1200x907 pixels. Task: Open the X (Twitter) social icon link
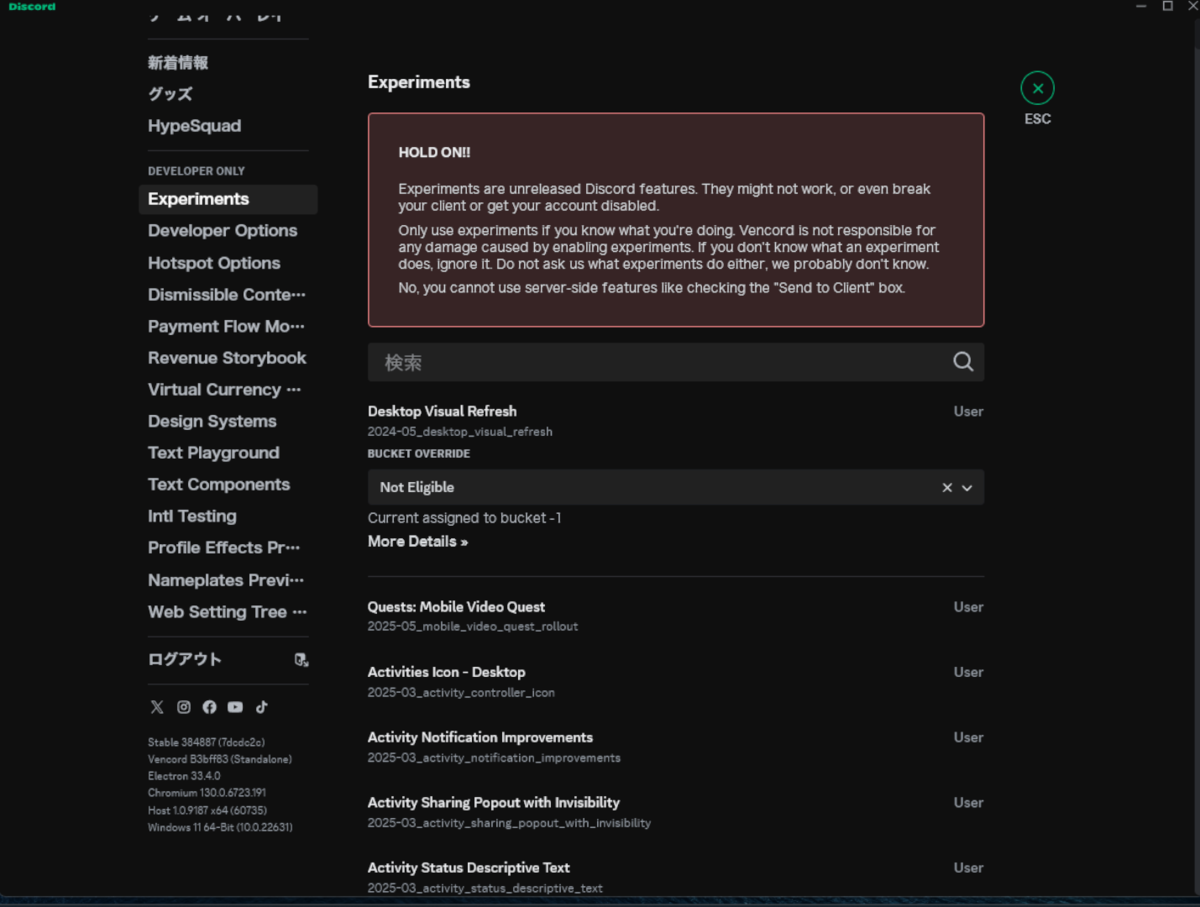(x=157, y=707)
